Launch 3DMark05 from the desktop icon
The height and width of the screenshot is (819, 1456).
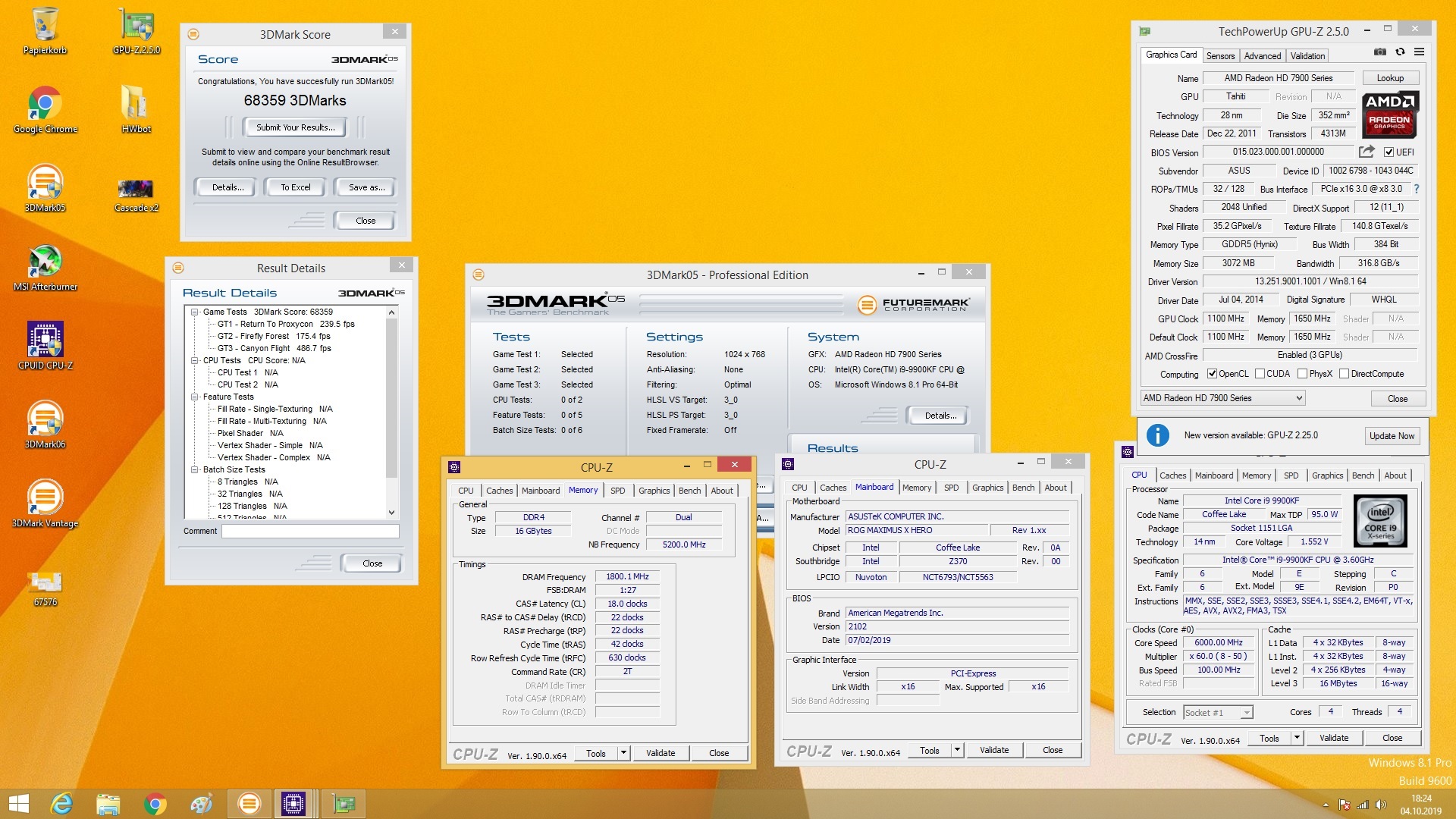point(45,188)
